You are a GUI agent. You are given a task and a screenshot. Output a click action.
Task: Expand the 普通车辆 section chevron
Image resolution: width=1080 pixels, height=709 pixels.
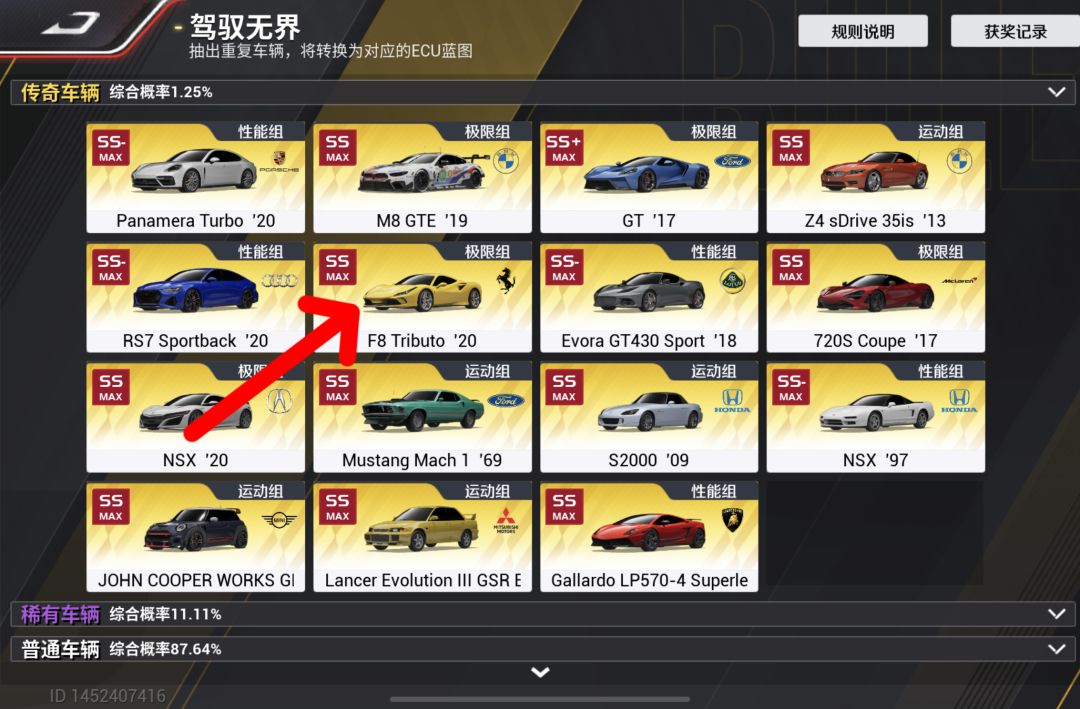coord(1057,648)
